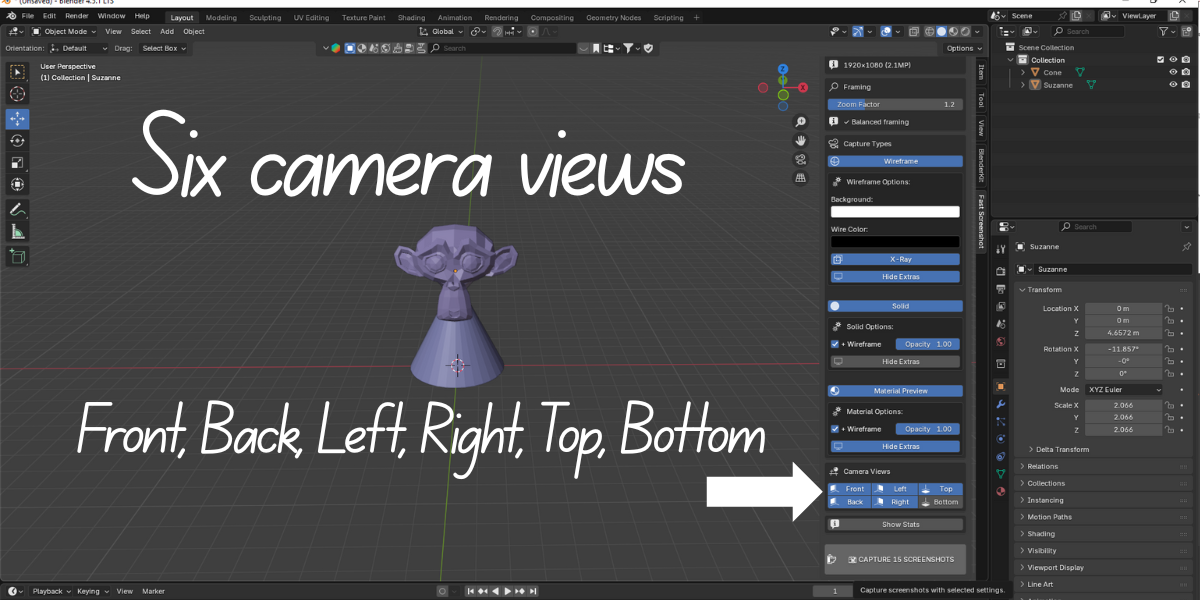Click the white Background color swatch
The width and height of the screenshot is (1200, 600).
[895, 212]
